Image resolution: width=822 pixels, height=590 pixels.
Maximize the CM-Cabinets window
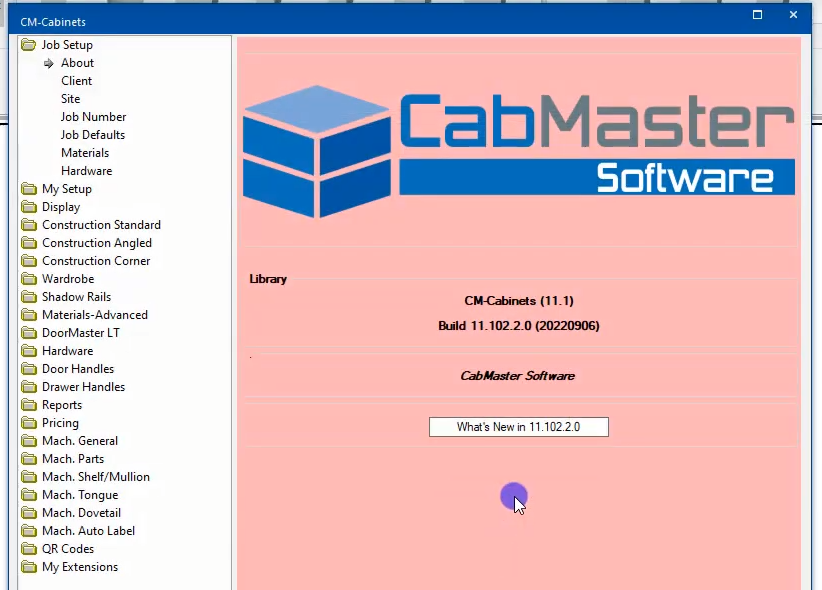click(757, 15)
